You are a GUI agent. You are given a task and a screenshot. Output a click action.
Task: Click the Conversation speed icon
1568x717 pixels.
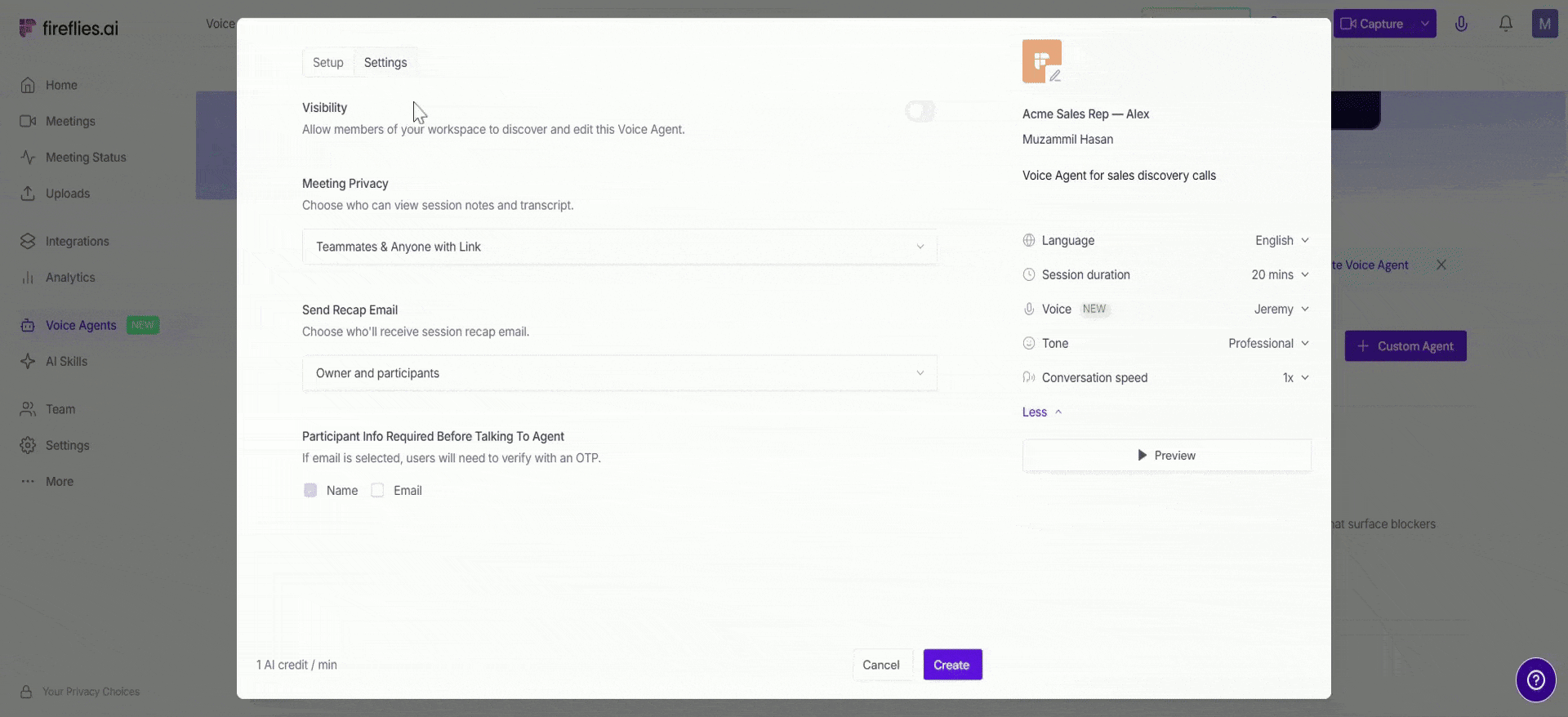[x=1029, y=377]
